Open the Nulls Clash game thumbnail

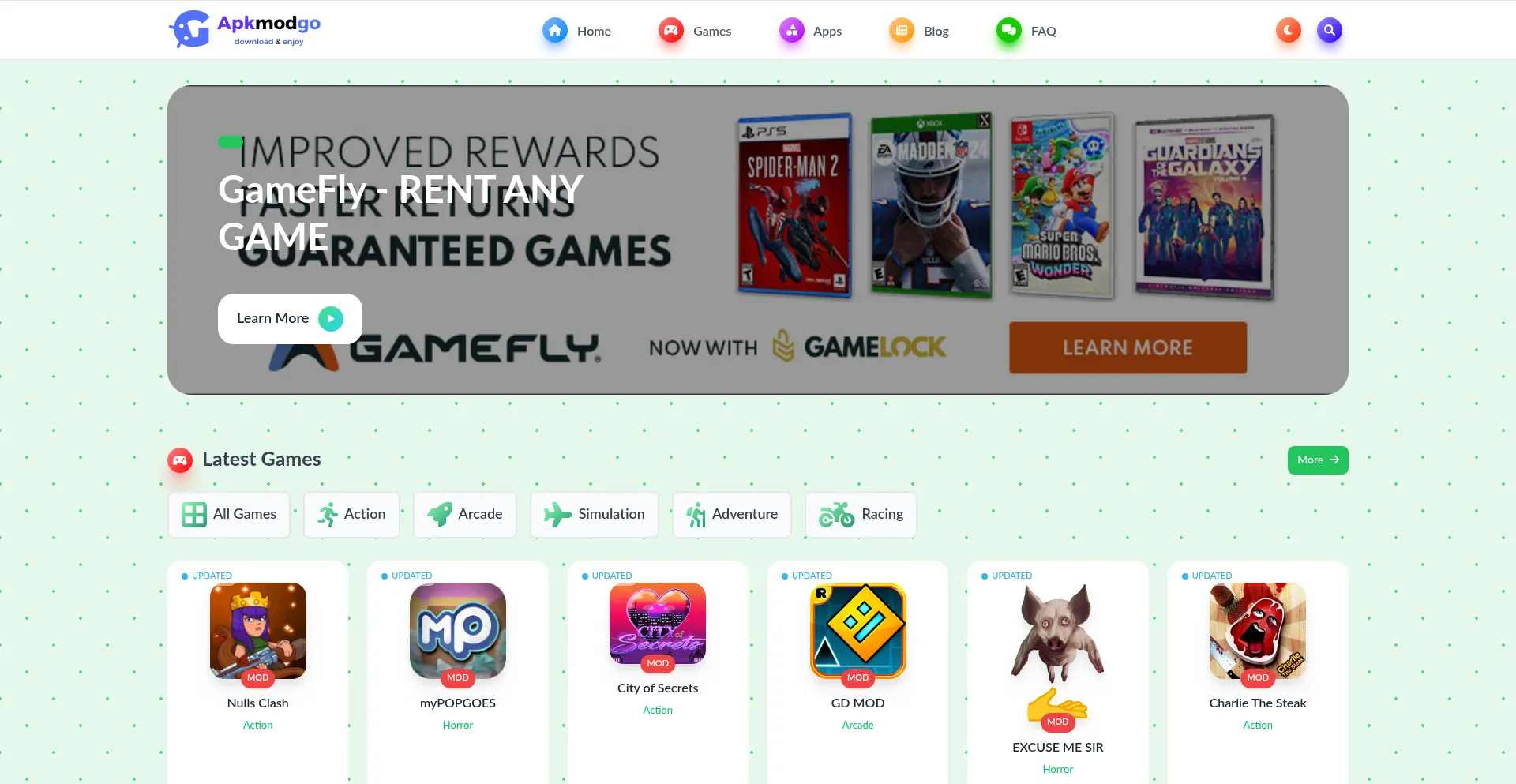(x=258, y=631)
